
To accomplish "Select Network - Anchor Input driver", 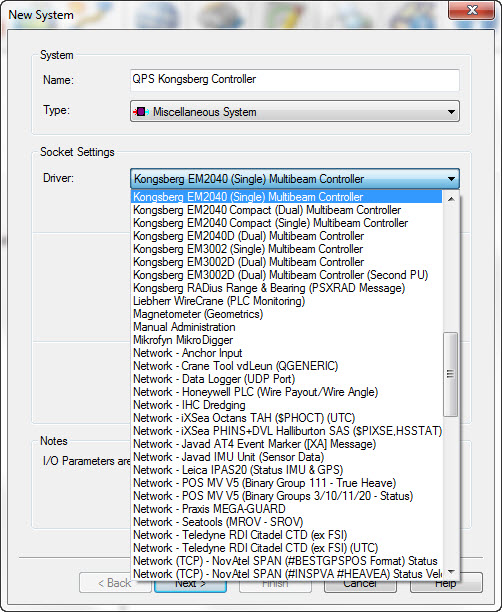I will tap(287, 353).
